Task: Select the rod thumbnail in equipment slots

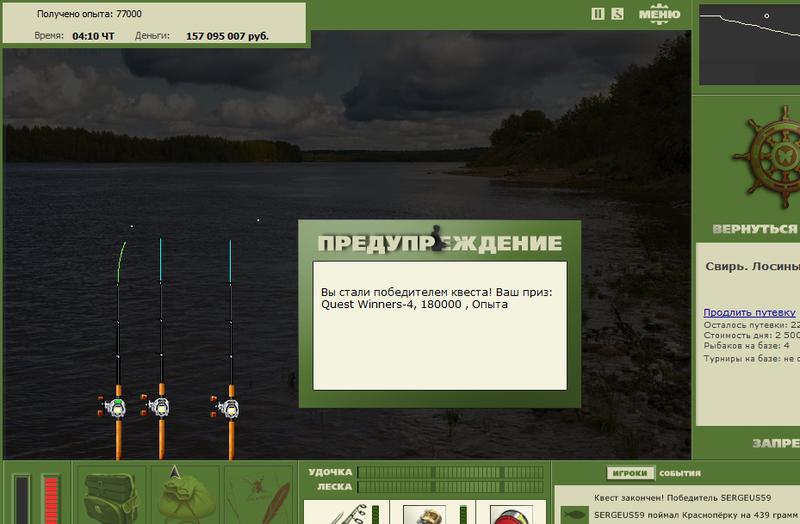Action: tap(347, 512)
